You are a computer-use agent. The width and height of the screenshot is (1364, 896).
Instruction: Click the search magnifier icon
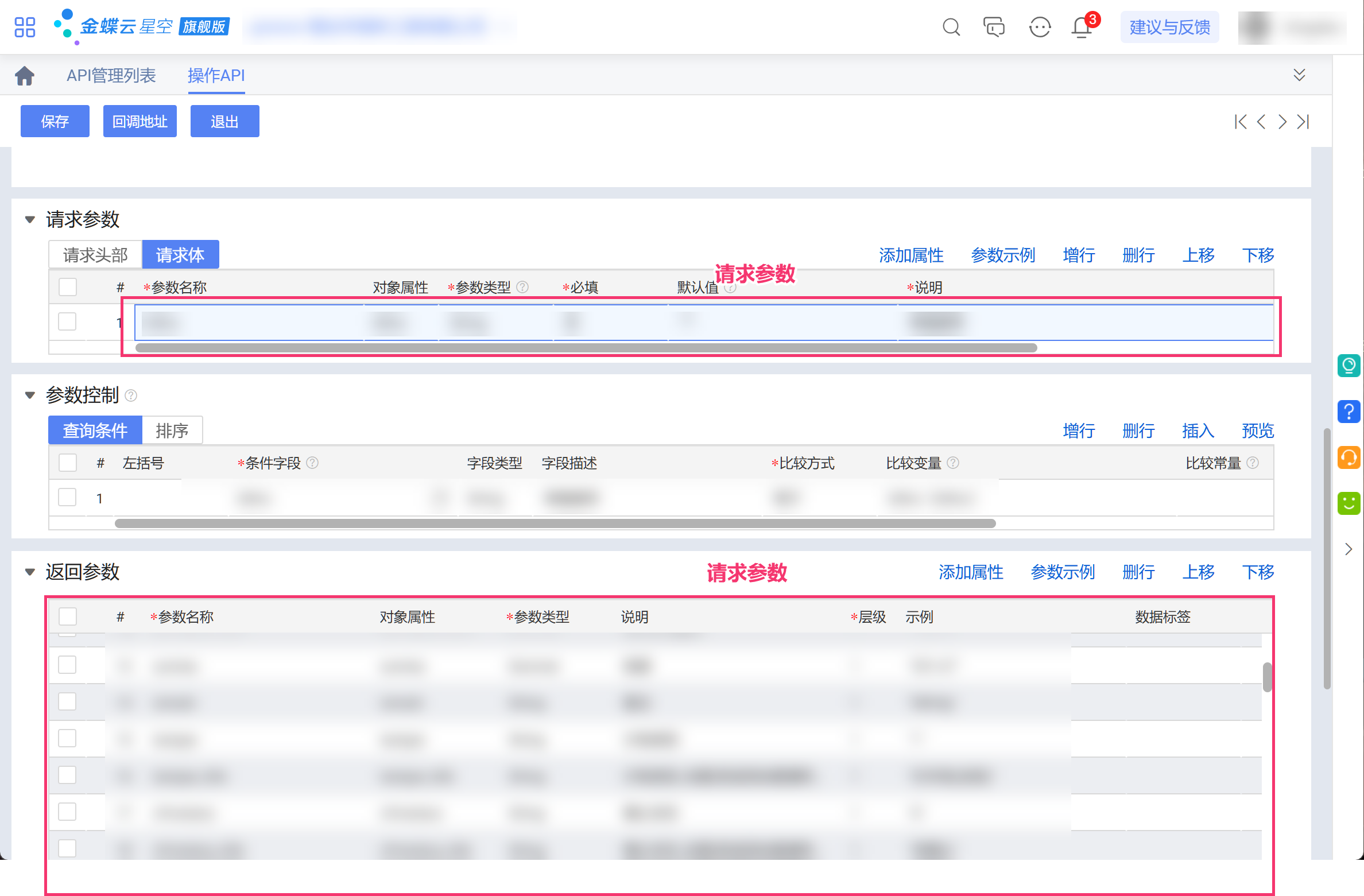point(951,27)
